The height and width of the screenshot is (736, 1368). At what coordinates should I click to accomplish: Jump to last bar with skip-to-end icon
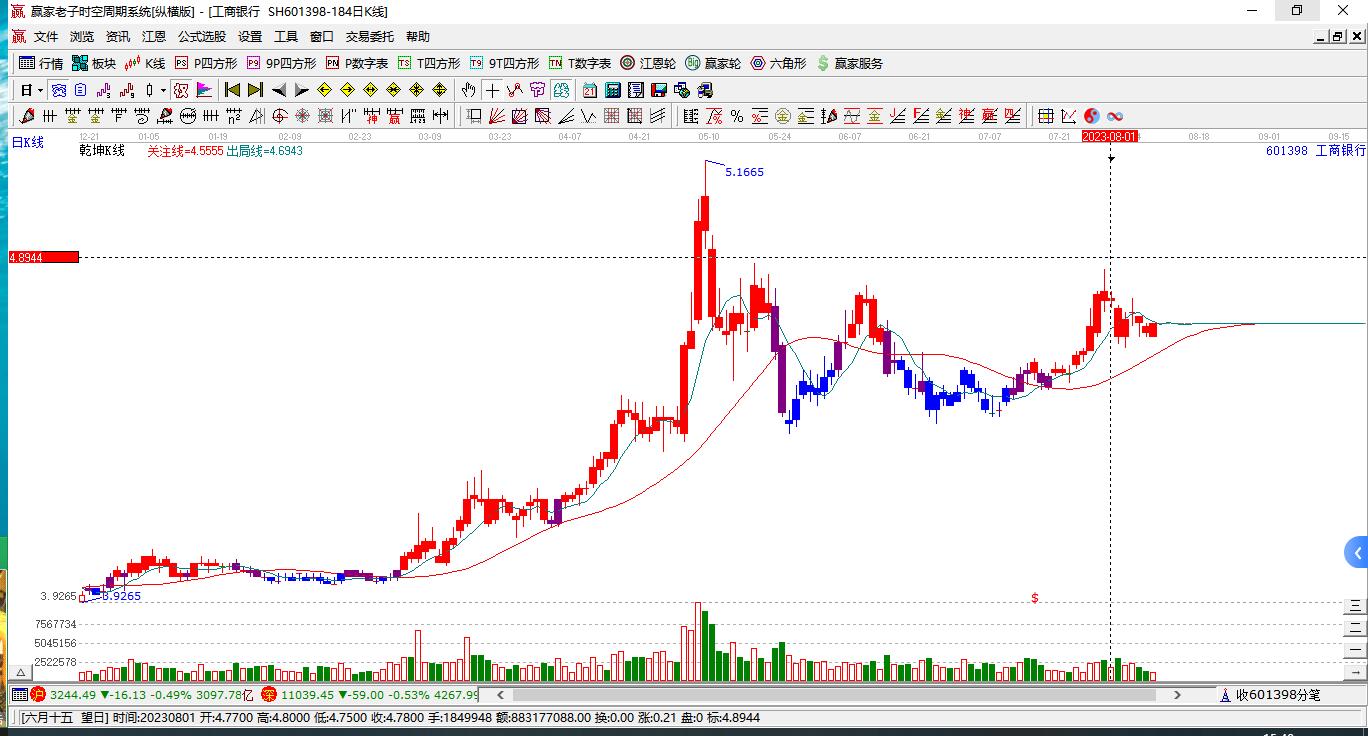tap(255, 90)
